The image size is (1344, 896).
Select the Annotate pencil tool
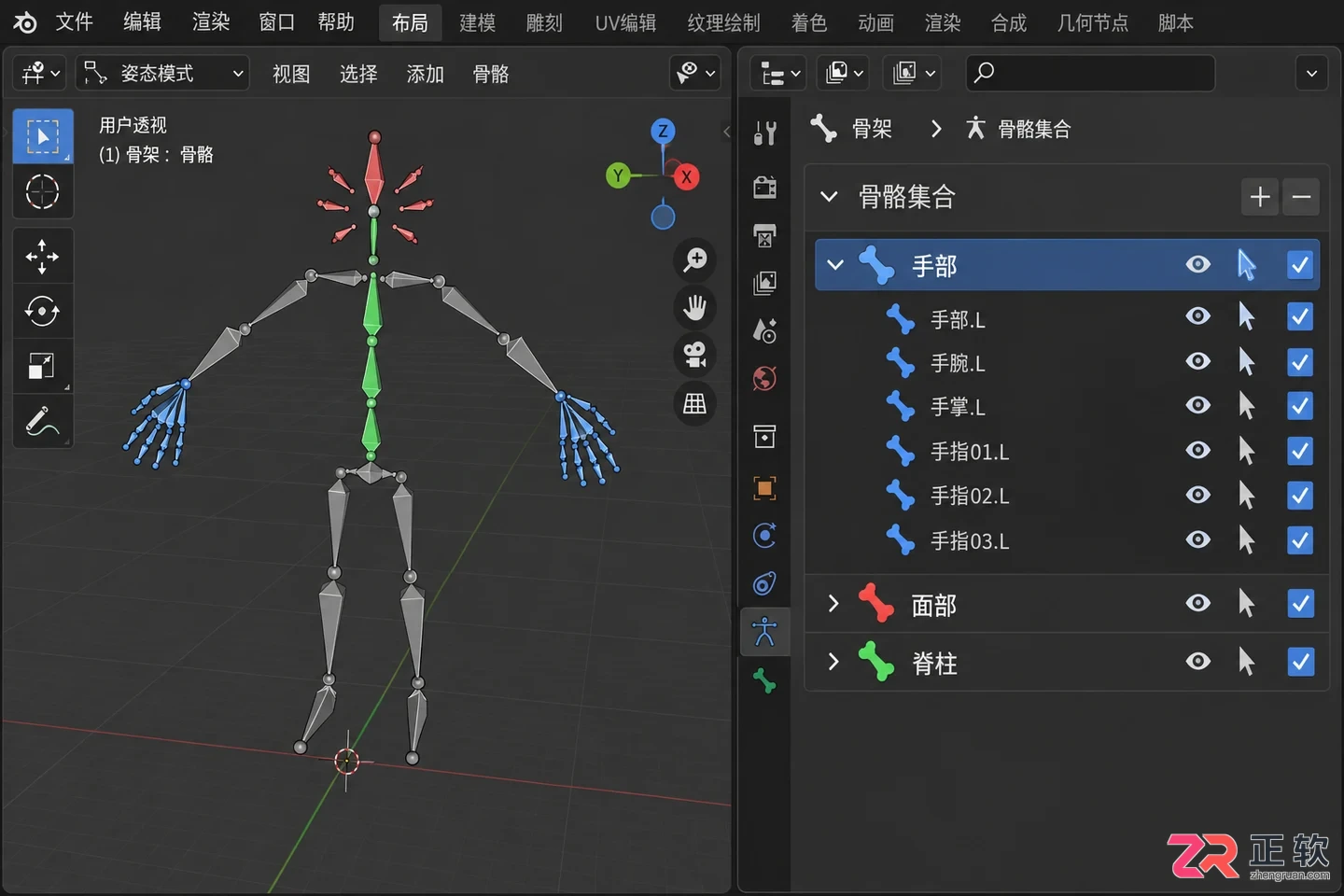coord(43,421)
